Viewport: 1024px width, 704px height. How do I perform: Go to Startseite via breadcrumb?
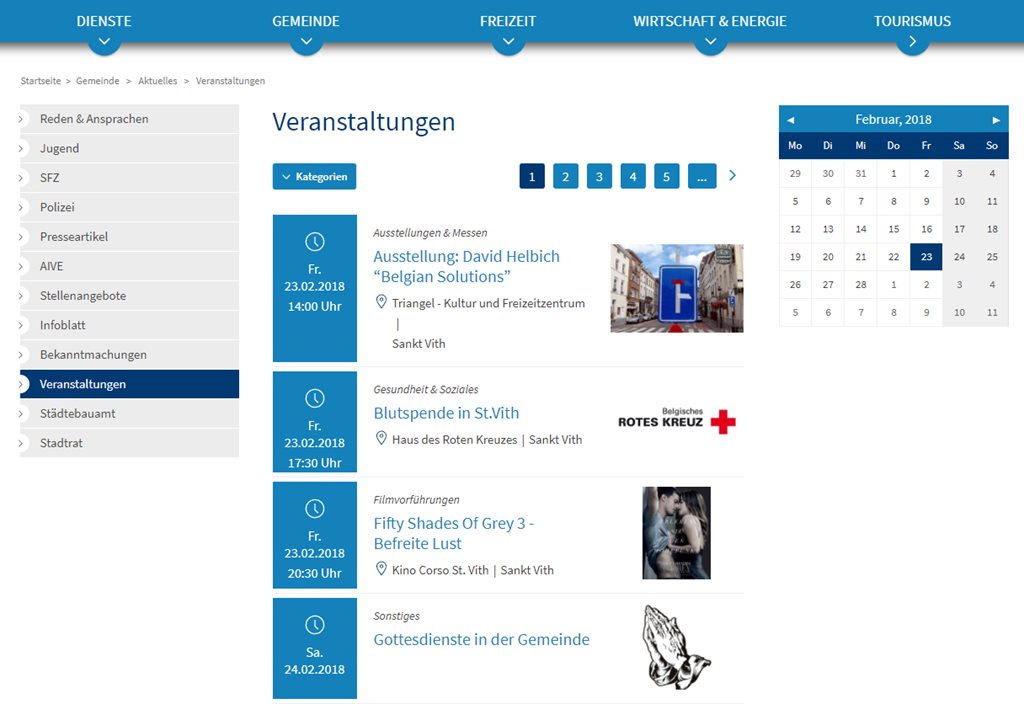40,81
